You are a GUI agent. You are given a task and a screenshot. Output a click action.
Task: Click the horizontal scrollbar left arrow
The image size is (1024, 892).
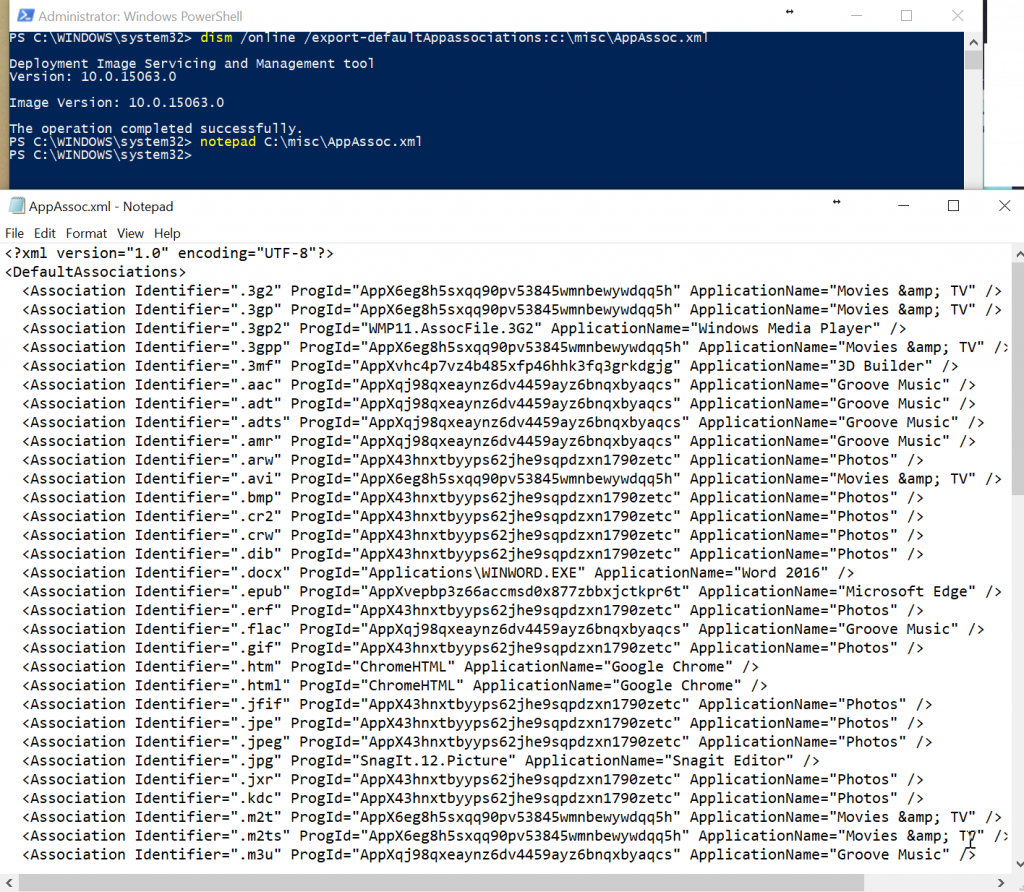tap(8, 882)
